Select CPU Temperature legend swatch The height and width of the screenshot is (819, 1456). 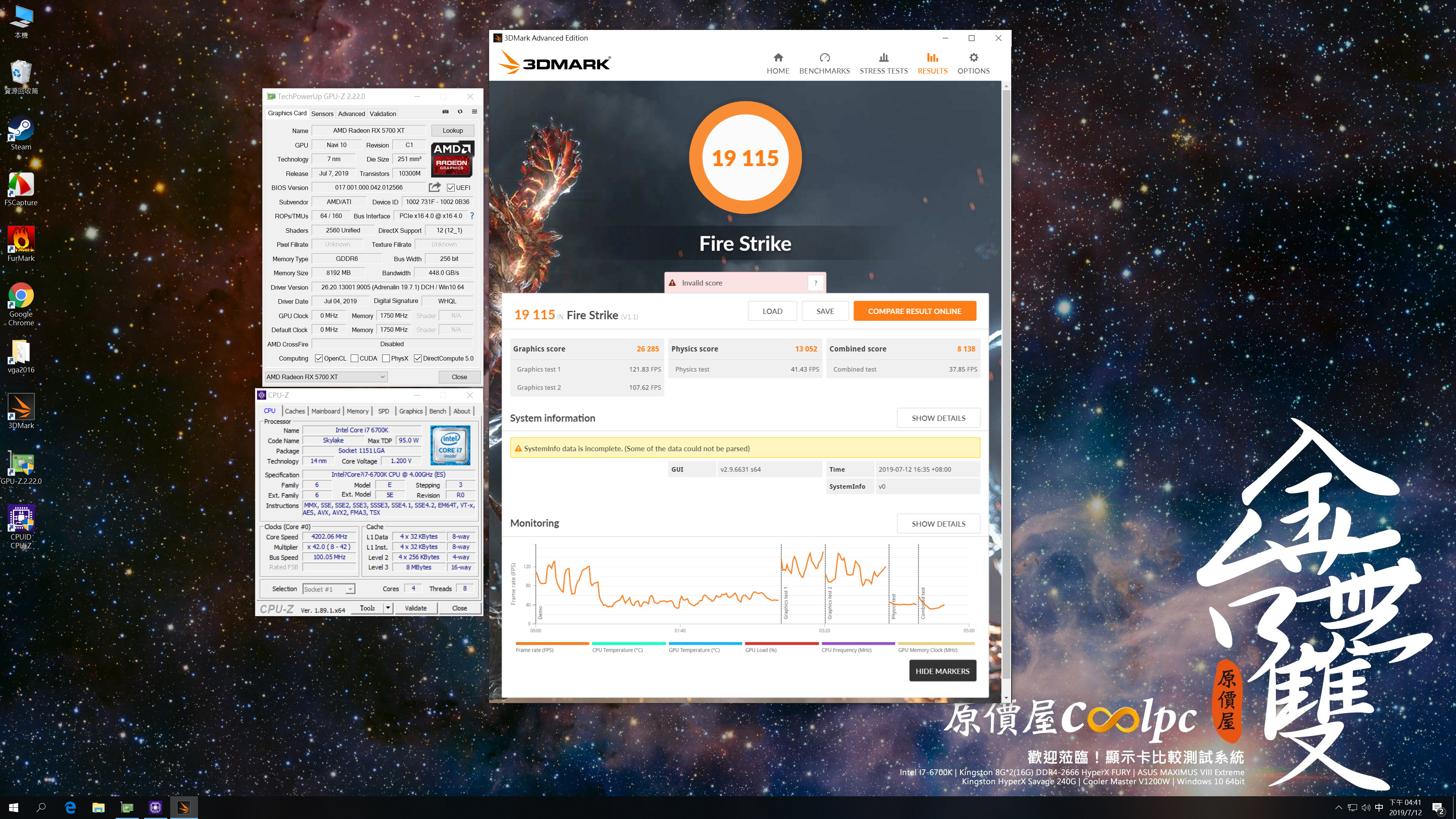pyautogui.click(x=629, y=643)
